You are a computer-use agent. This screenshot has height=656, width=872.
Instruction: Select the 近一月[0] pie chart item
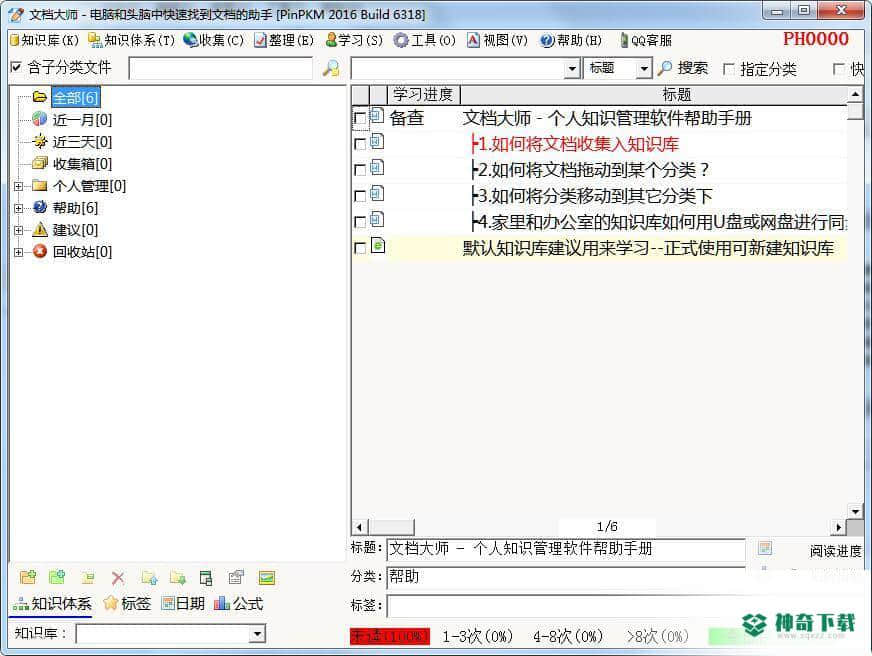pyautogui.click(x=72, y=120)
